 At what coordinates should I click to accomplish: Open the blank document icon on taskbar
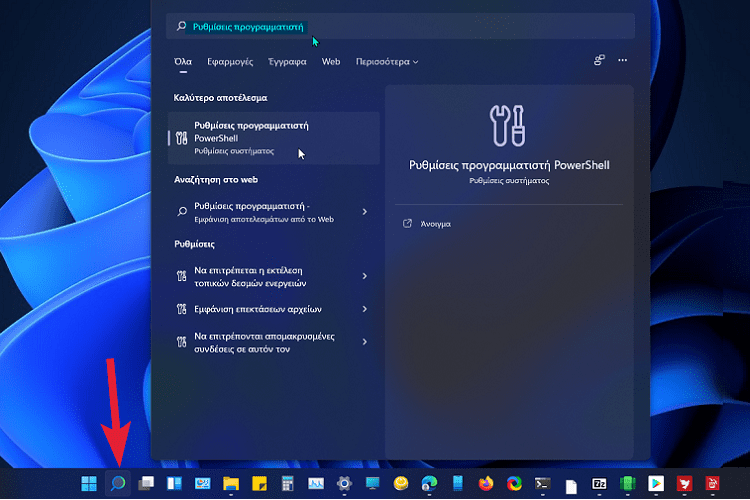click(x=571, y=486)
